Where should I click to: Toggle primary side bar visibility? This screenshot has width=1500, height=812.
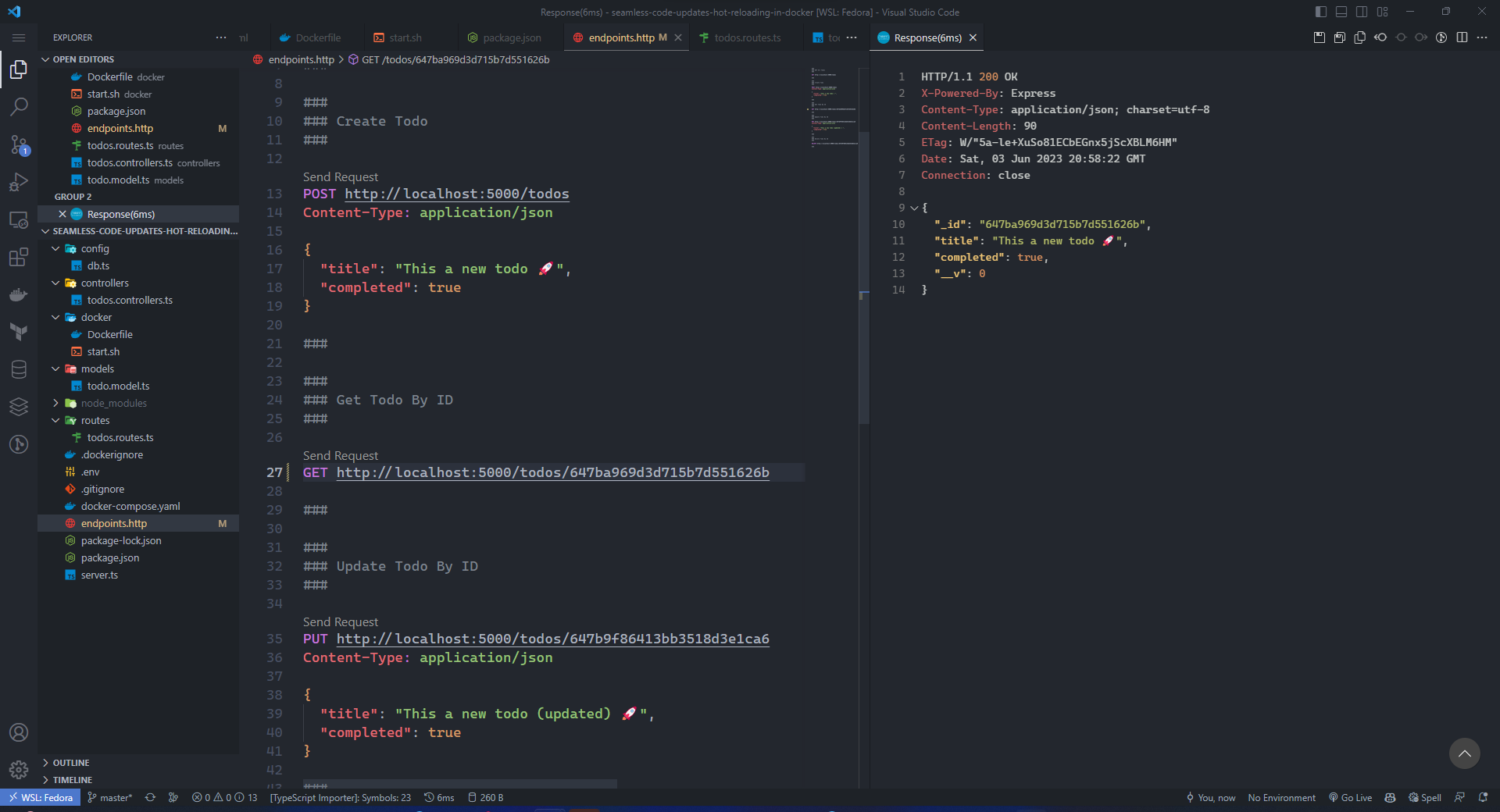[1321, 12]
